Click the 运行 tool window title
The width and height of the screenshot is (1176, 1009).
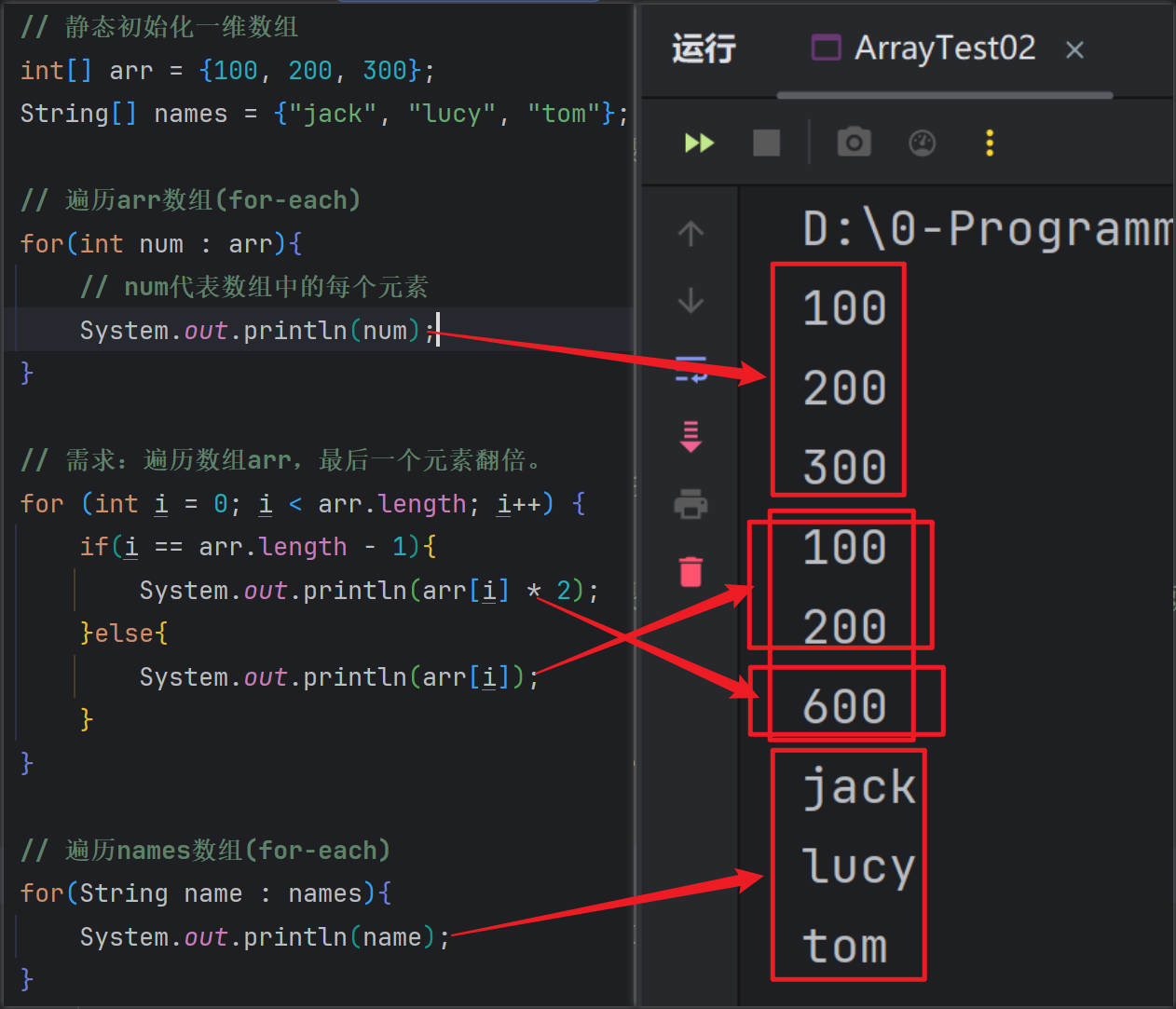click(x=704, y=48)
